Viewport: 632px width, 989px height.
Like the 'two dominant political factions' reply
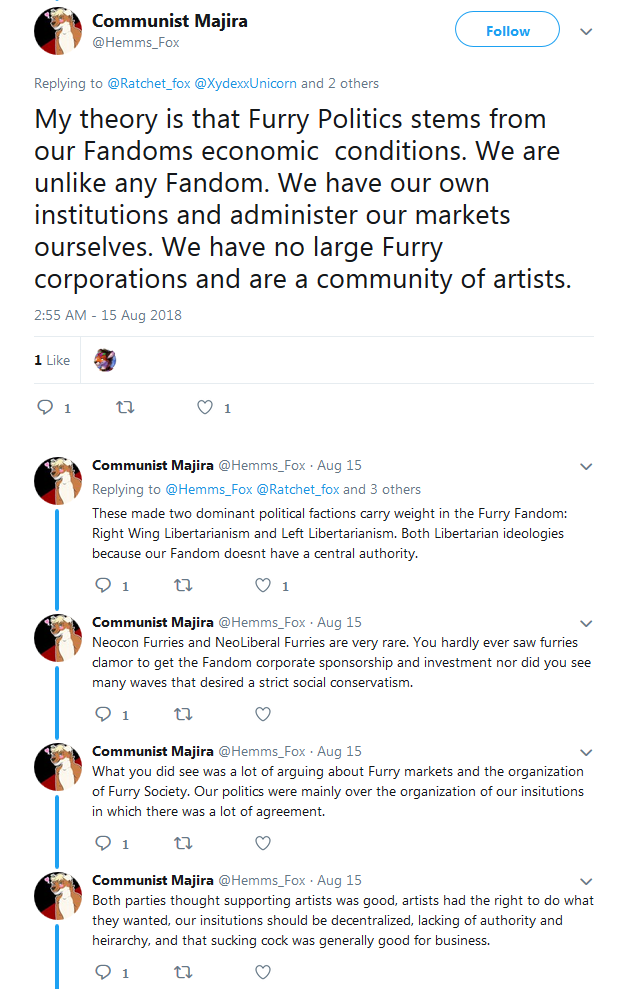coord(263,585)
